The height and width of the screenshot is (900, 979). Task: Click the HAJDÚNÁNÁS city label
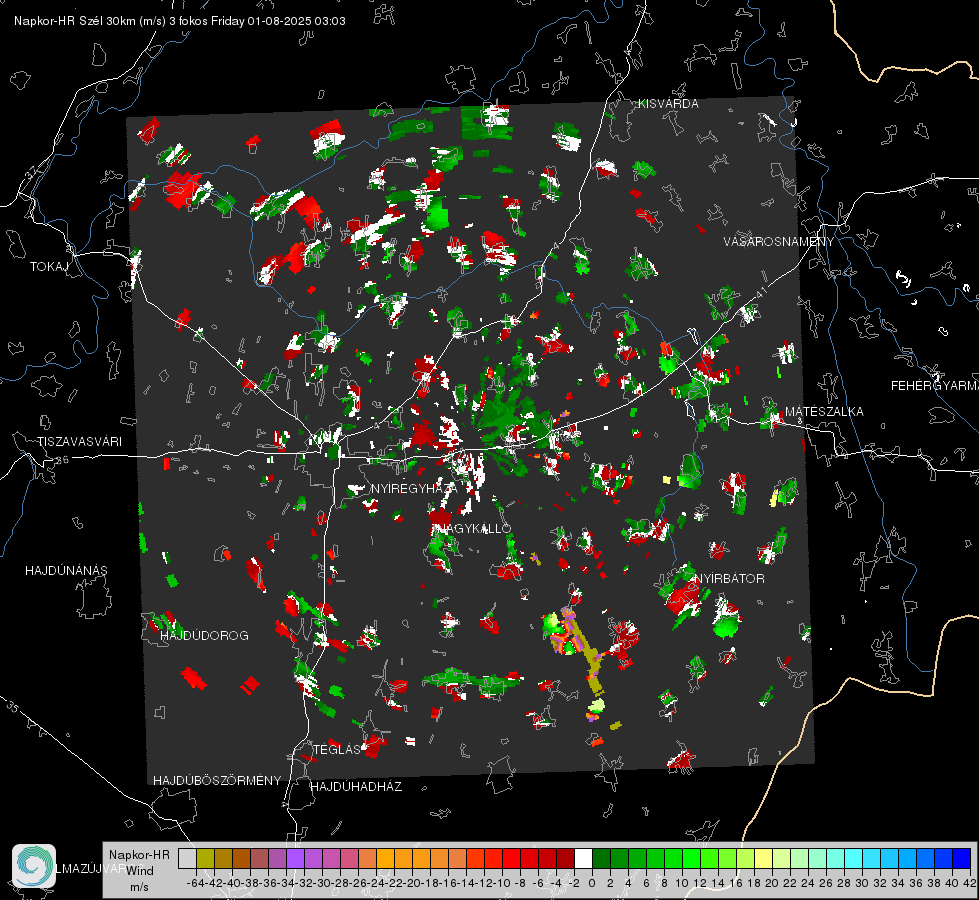pos(66,571)
